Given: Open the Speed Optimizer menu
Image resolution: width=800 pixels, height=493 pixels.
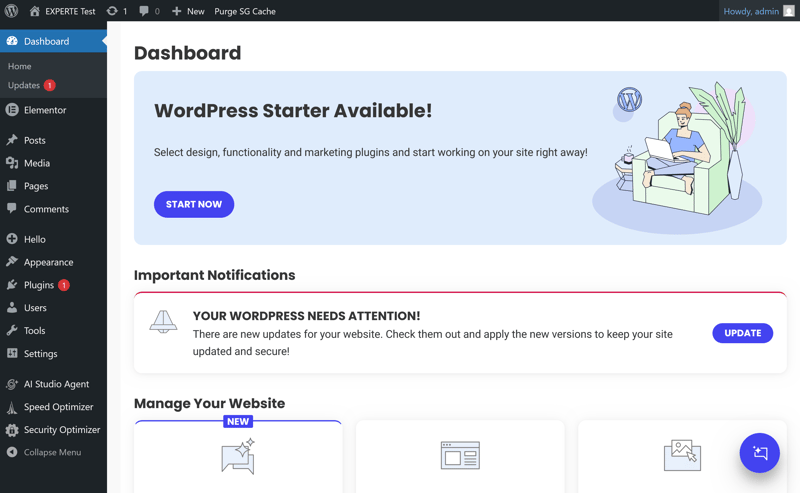Looking at the screenshot, I should (54, 407).
